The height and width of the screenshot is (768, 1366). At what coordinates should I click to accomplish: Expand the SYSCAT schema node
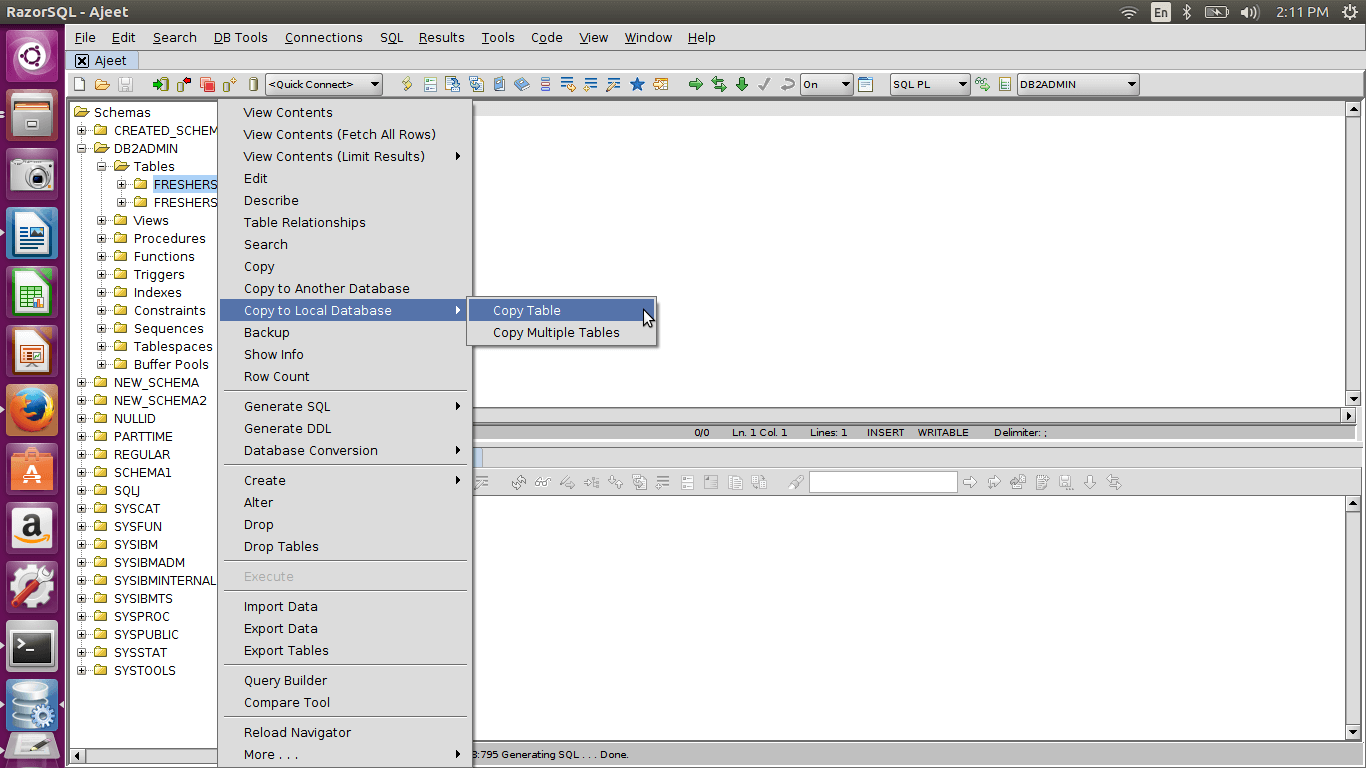point(82,508)
